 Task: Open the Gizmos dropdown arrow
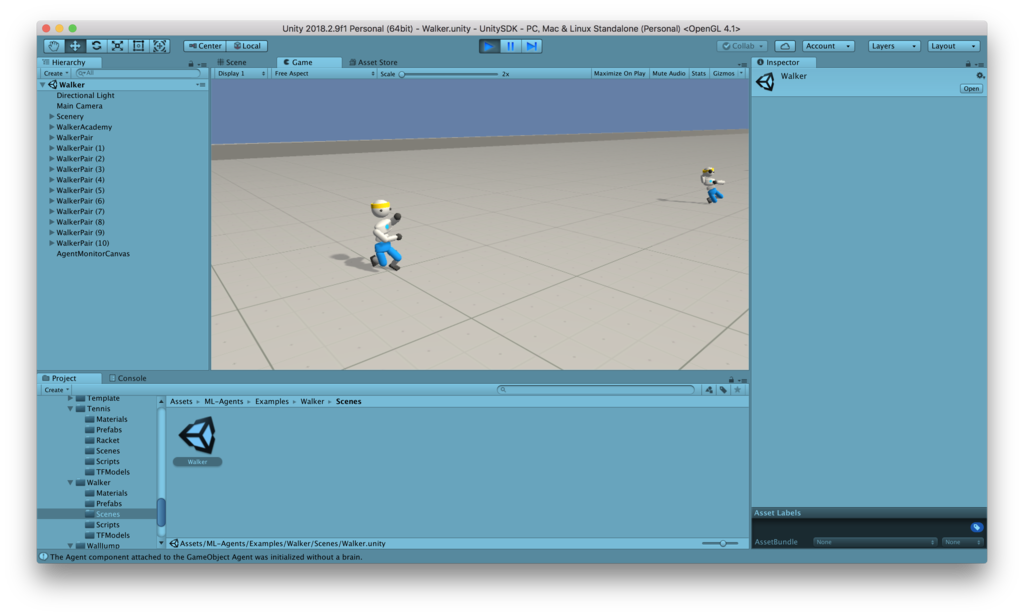[x=741, y=74]
